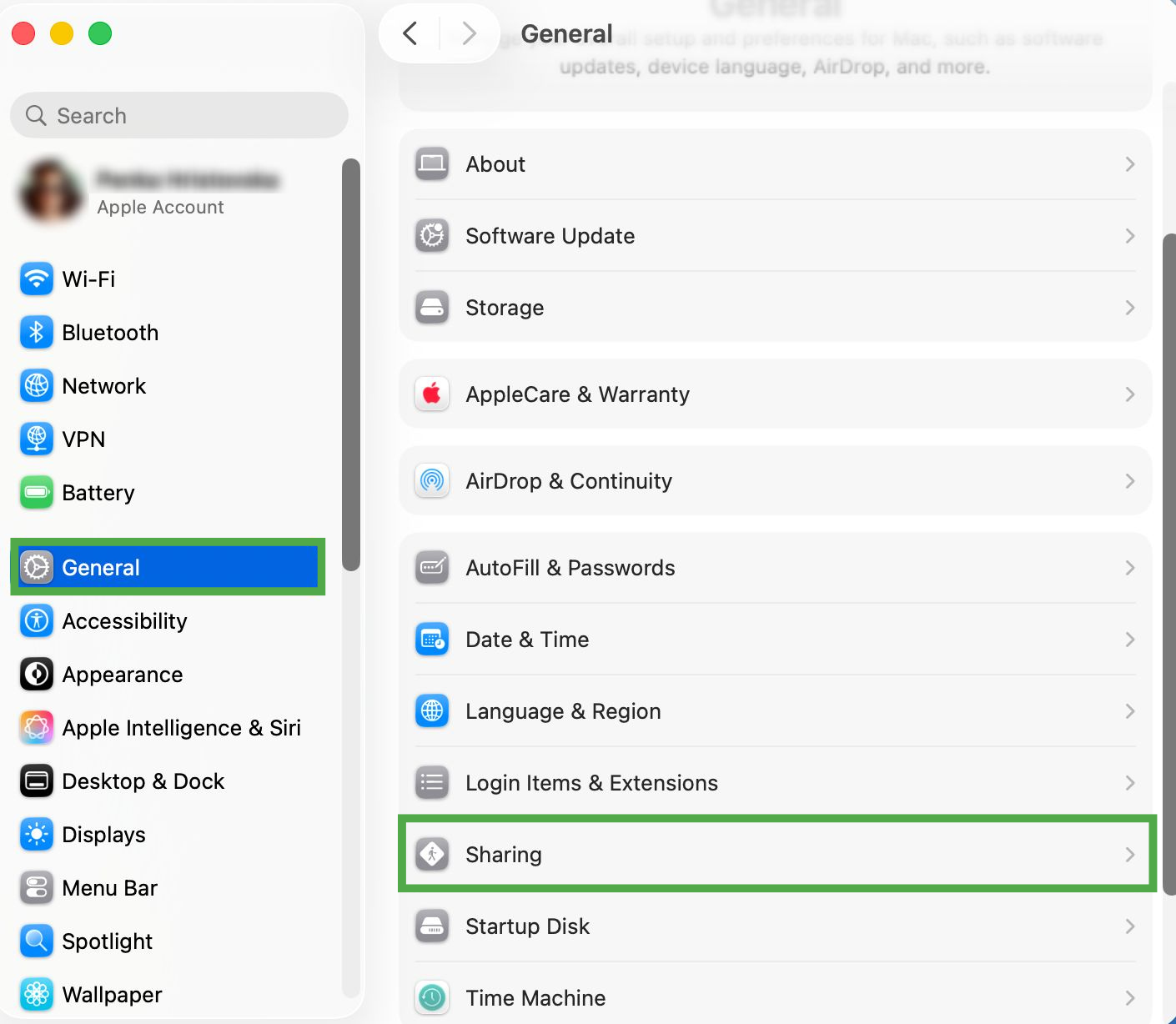1176x1024 pixels.
Task: Expand the AppleCare & Warranty chevron
Action: pyautogui.click(x=1130, y=394)
